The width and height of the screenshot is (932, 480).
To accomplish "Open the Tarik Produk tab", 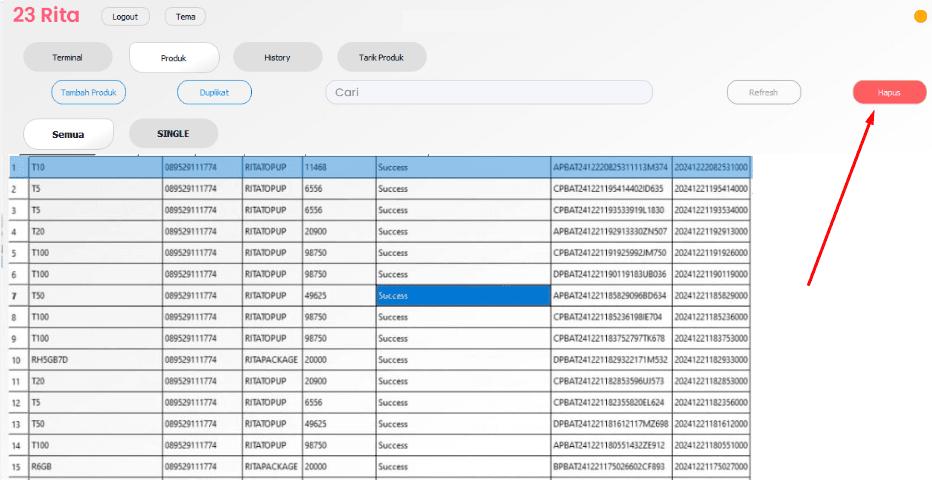I will tap(381, 57).
